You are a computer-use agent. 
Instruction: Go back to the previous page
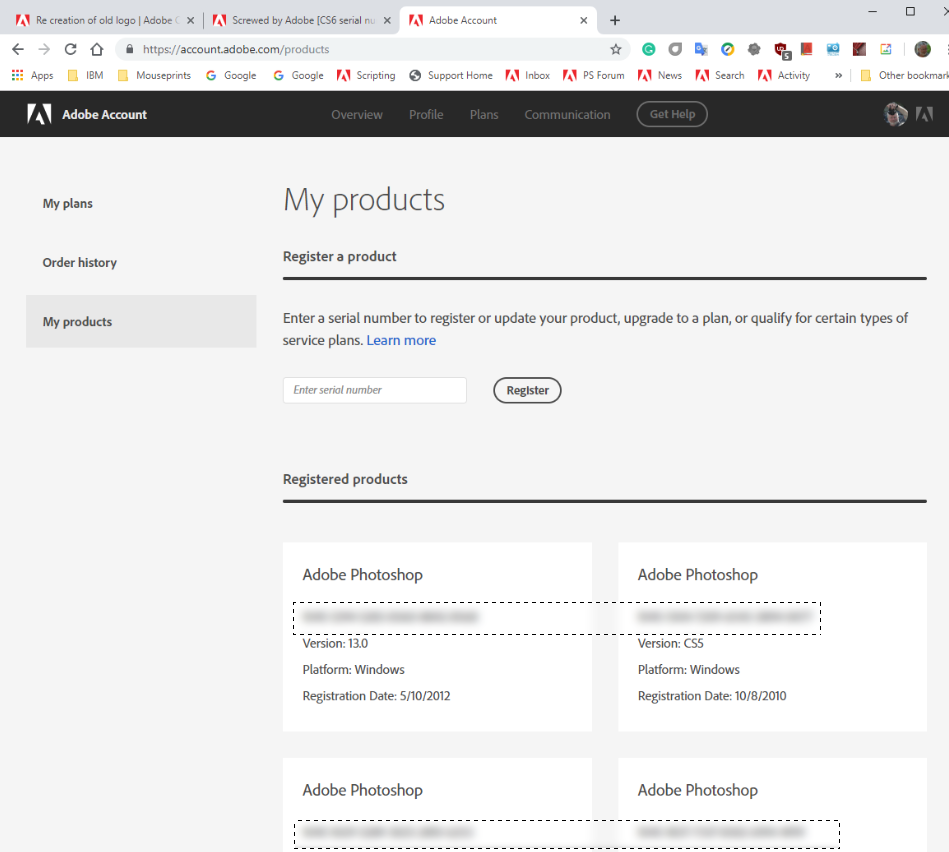pos(18,49)
